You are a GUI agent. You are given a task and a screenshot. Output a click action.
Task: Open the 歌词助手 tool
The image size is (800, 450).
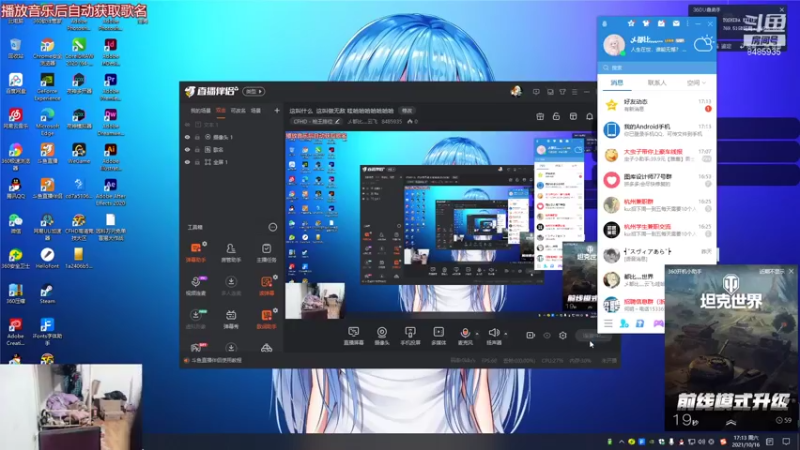[x=266, y=319]
